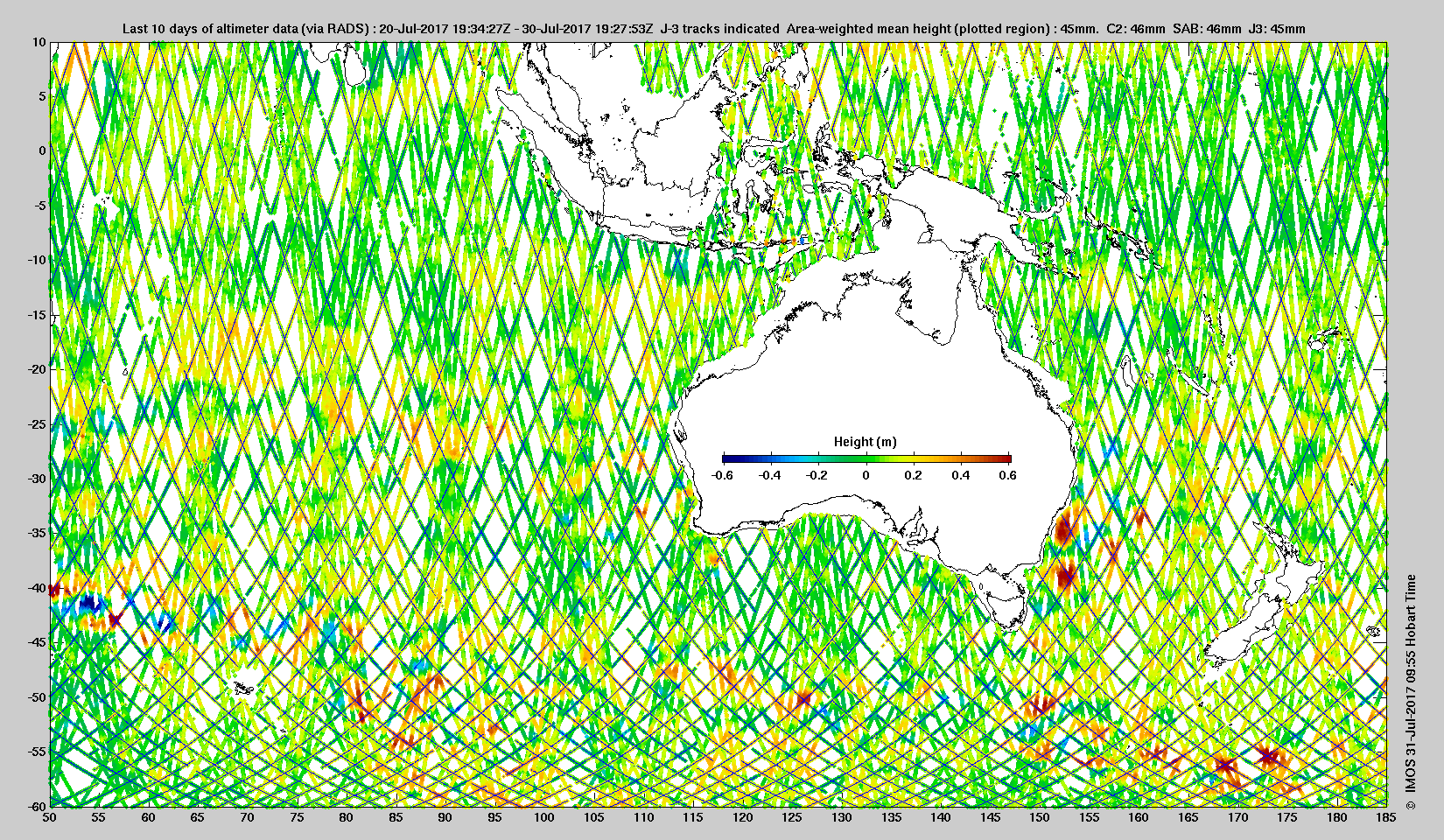Select the '-0.2' colorbar label
Screen dimensions: 1444x840
(x=817, y=475)
